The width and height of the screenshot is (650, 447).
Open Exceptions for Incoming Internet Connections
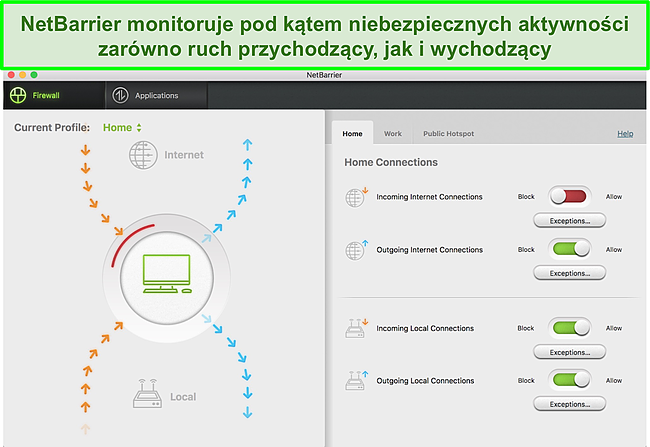click(570, 221)
